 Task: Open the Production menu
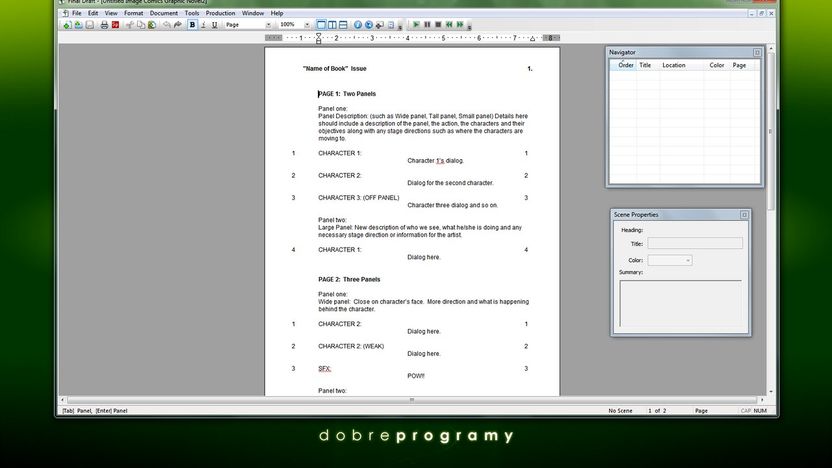pos(220,13)
